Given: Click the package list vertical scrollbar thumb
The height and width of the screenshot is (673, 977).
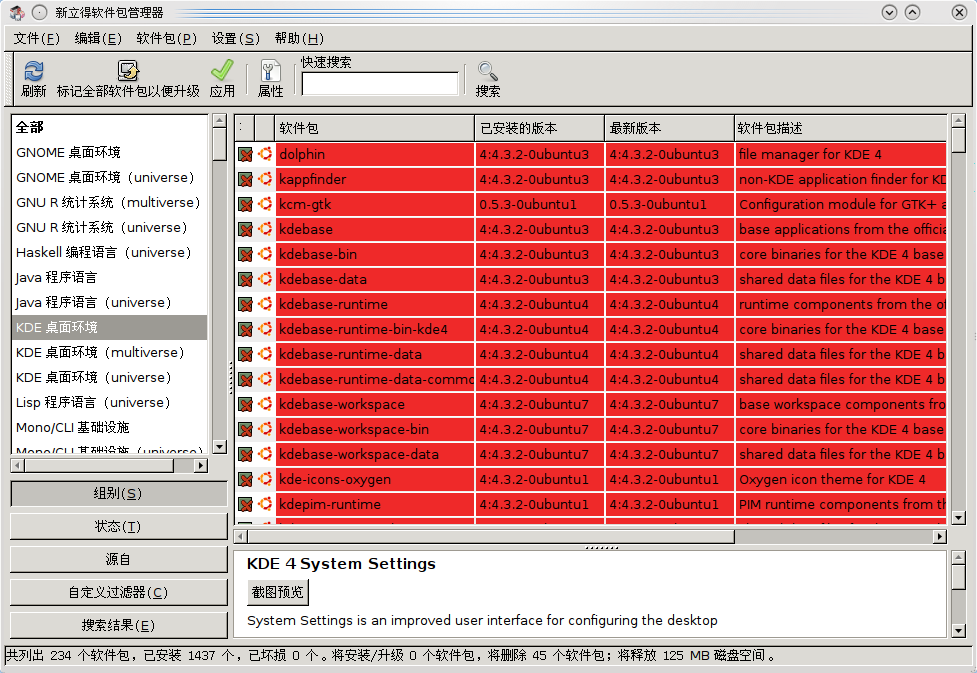Looking at the screenshot, I should [959, 140].
